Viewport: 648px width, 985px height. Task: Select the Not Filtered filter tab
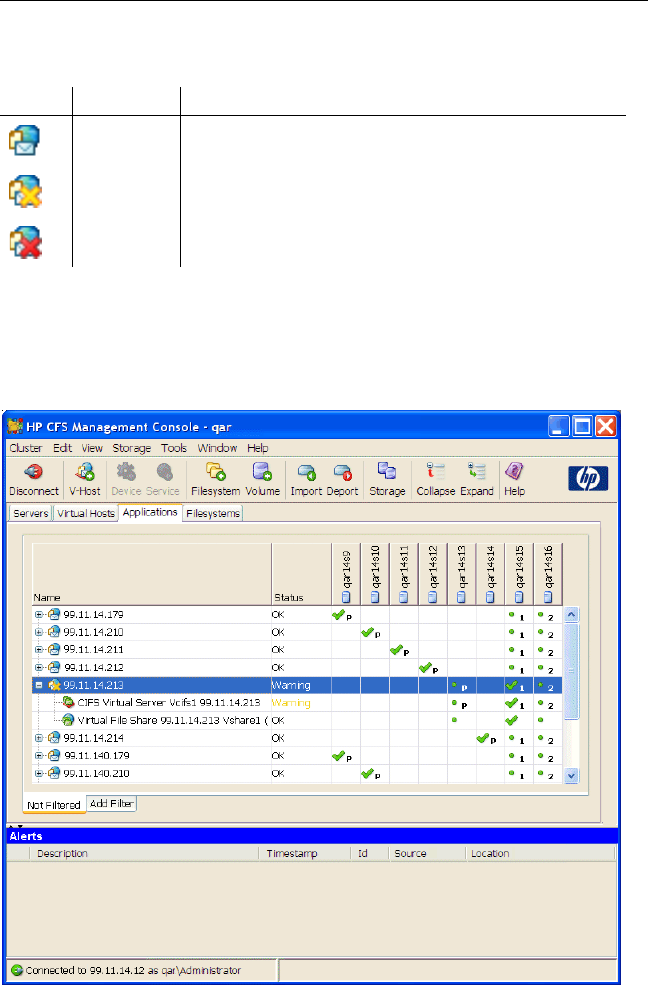point(54,805)
